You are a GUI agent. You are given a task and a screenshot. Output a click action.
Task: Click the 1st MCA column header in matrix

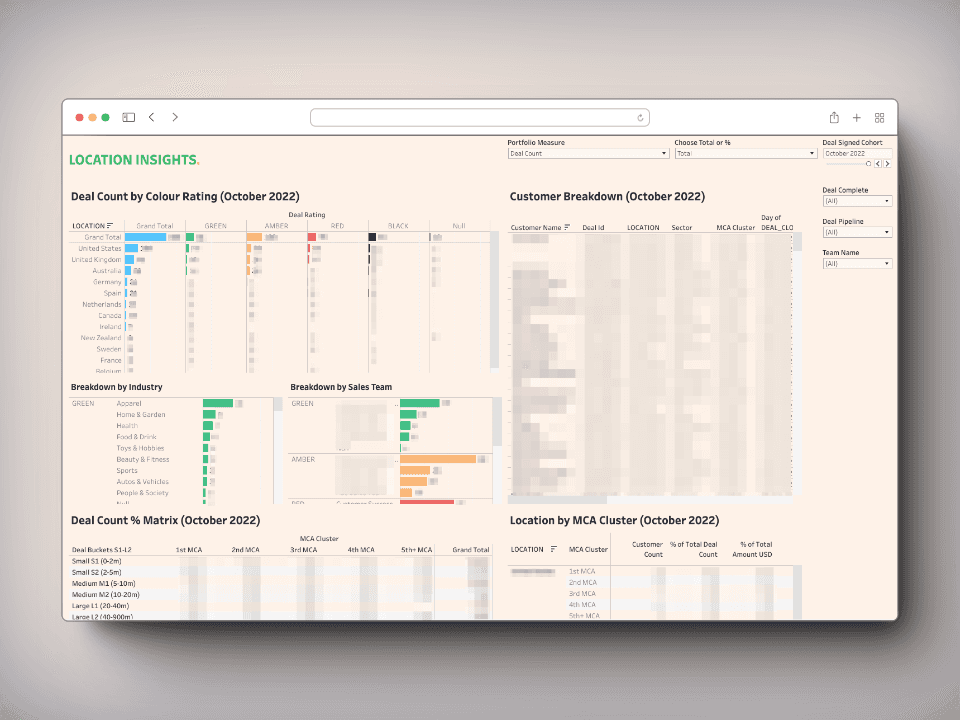pyautogui.click(x=189, y=550)
